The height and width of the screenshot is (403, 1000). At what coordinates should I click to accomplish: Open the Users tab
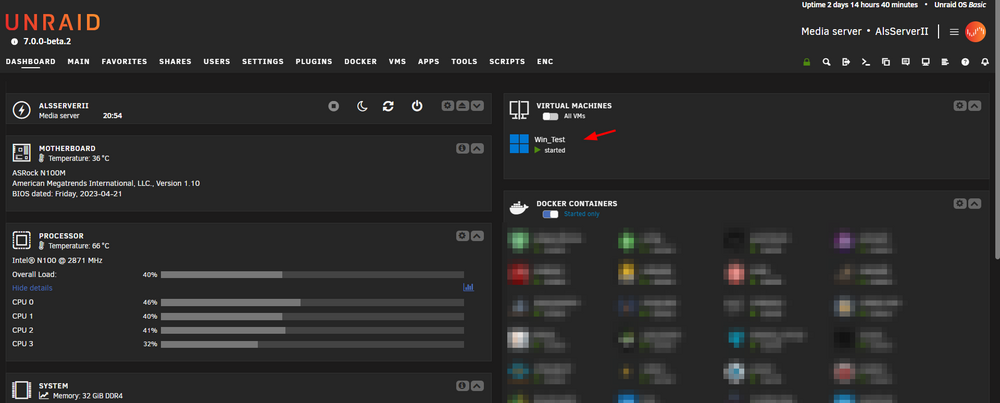[x=217, y=62]
